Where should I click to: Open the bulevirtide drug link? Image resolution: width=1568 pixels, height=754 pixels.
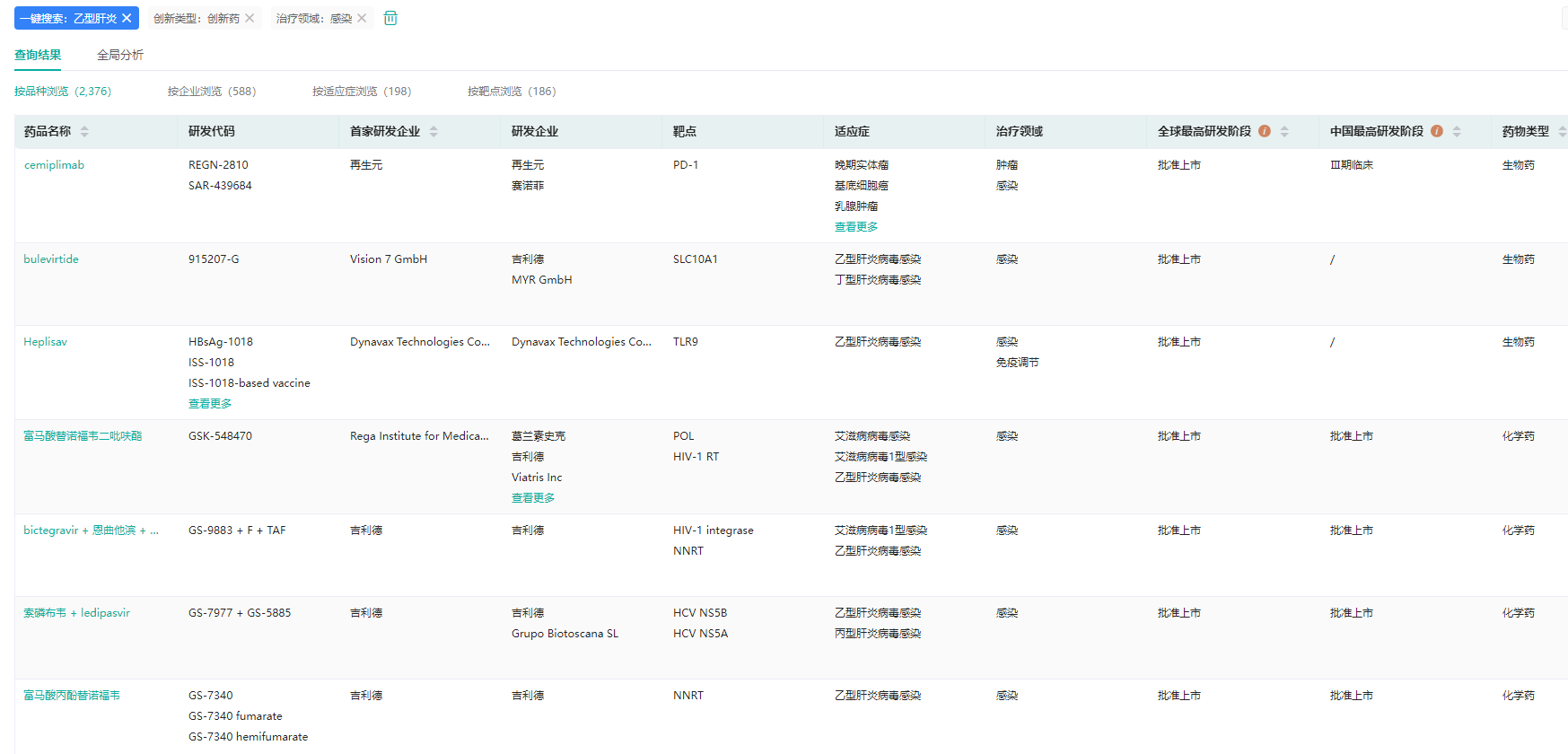click(51, 259)
